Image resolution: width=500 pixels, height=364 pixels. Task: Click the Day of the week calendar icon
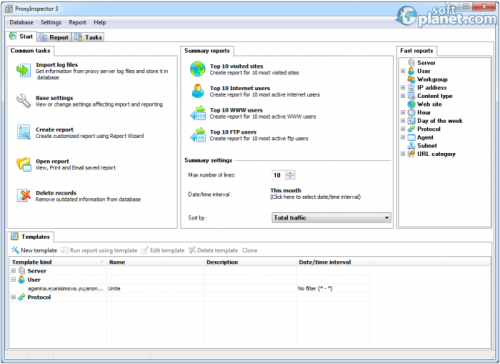(x=411, y=121)
